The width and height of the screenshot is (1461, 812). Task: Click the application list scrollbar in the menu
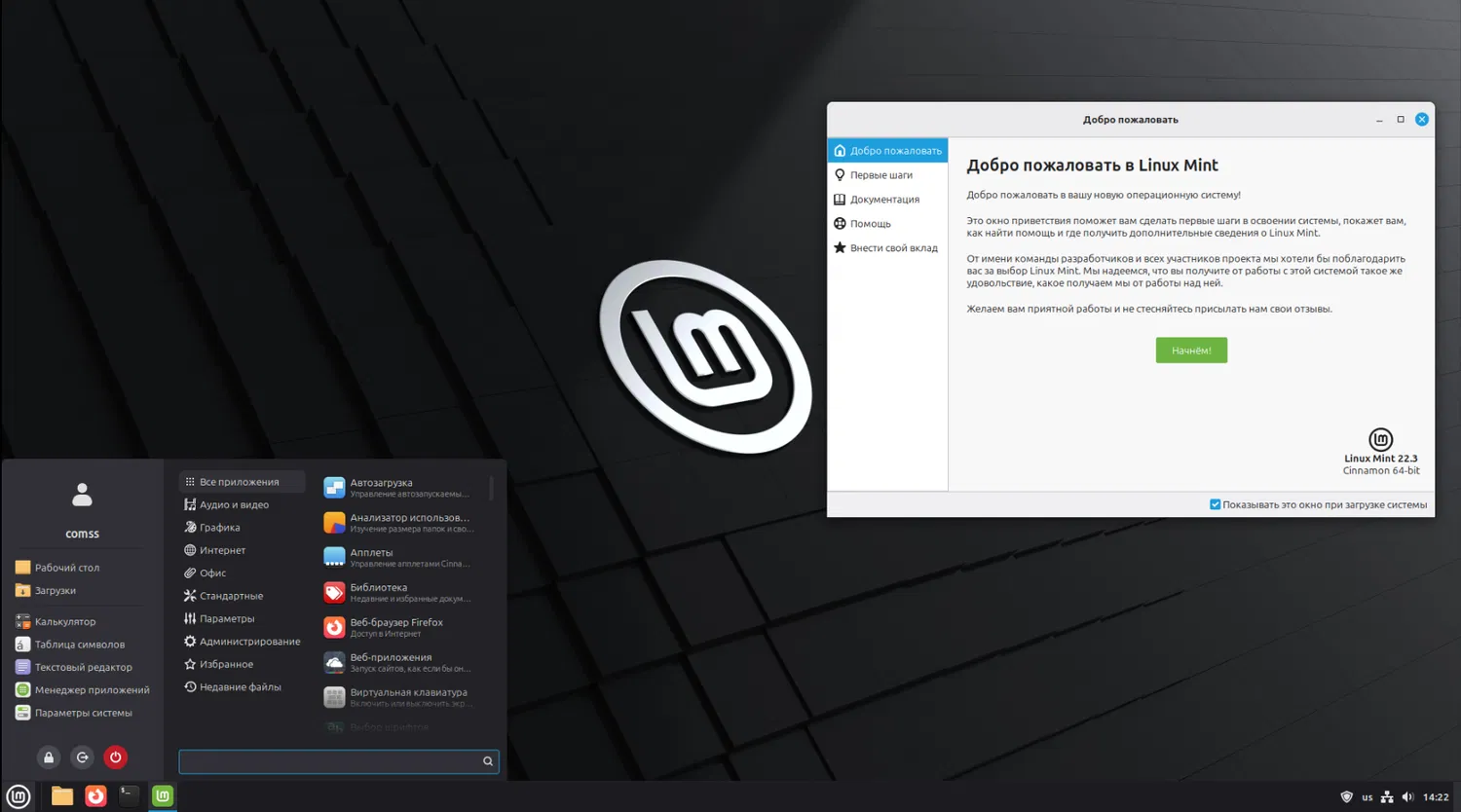(491, 488)
